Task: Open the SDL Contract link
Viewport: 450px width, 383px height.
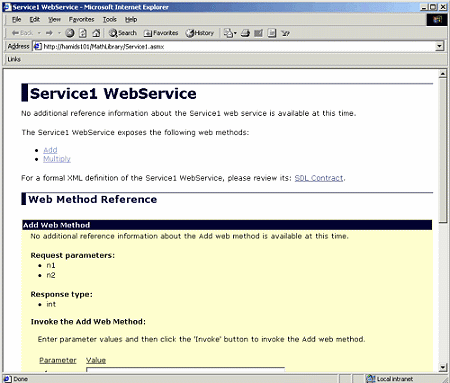Action: click(319, 178)
